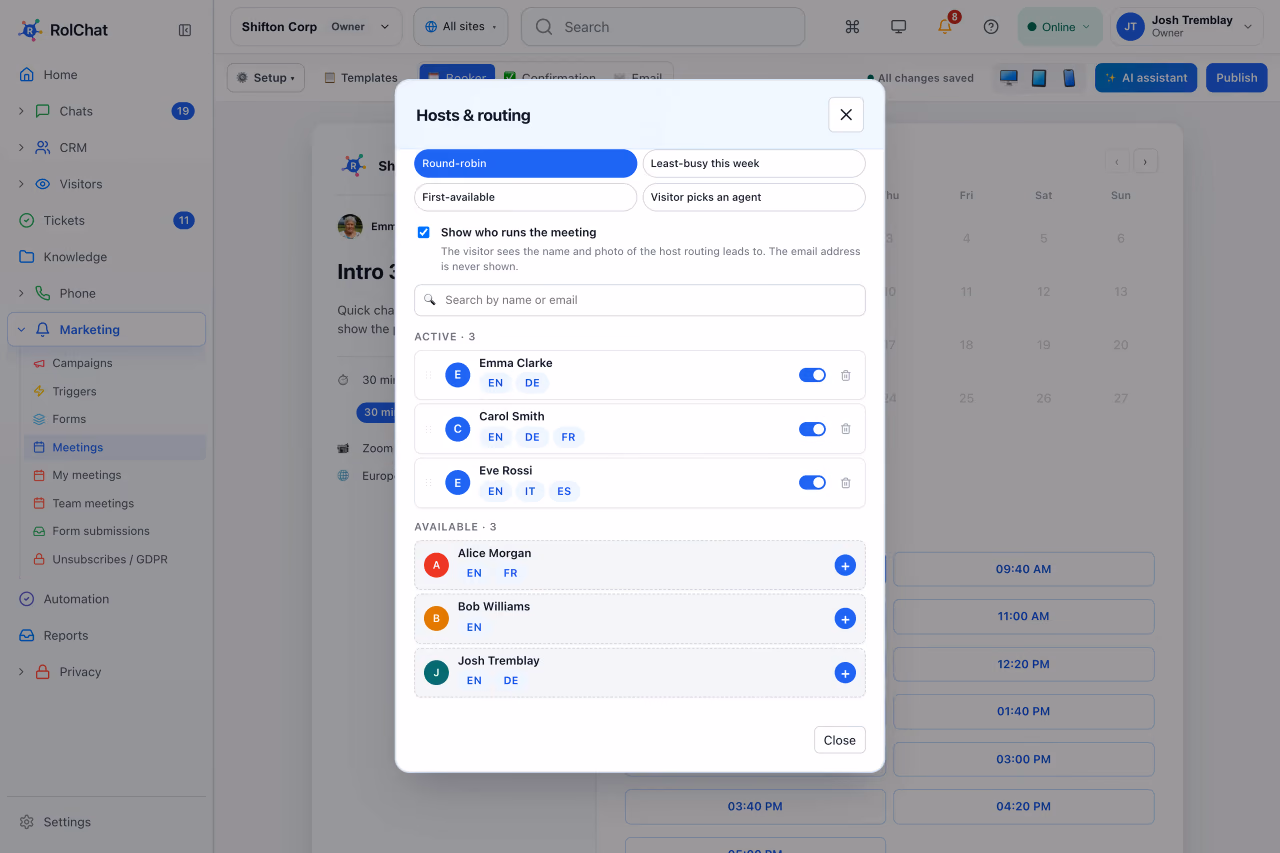This screenshot has width=1280, height=853.
Task: Collapse the sidebar panel icon
Action: (x=185, y=30)
